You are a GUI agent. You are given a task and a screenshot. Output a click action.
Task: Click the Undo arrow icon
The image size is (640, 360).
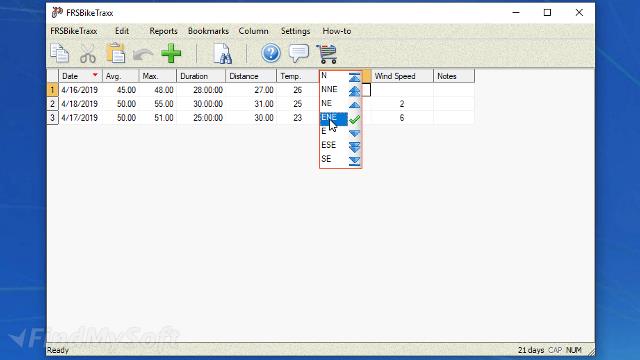(x=143, y=54)
